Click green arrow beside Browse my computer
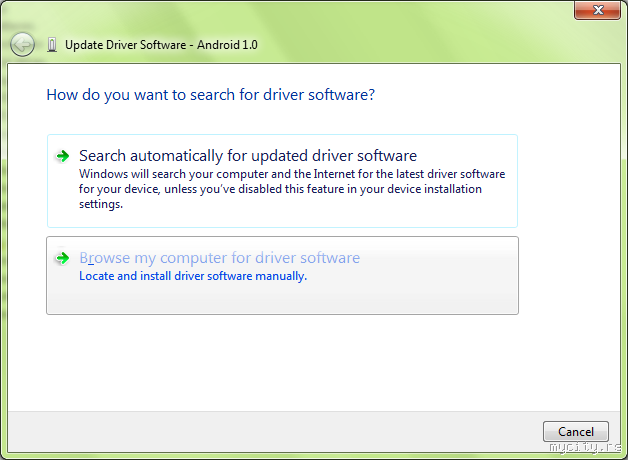 pyautogui.click(x=62, y=258)
